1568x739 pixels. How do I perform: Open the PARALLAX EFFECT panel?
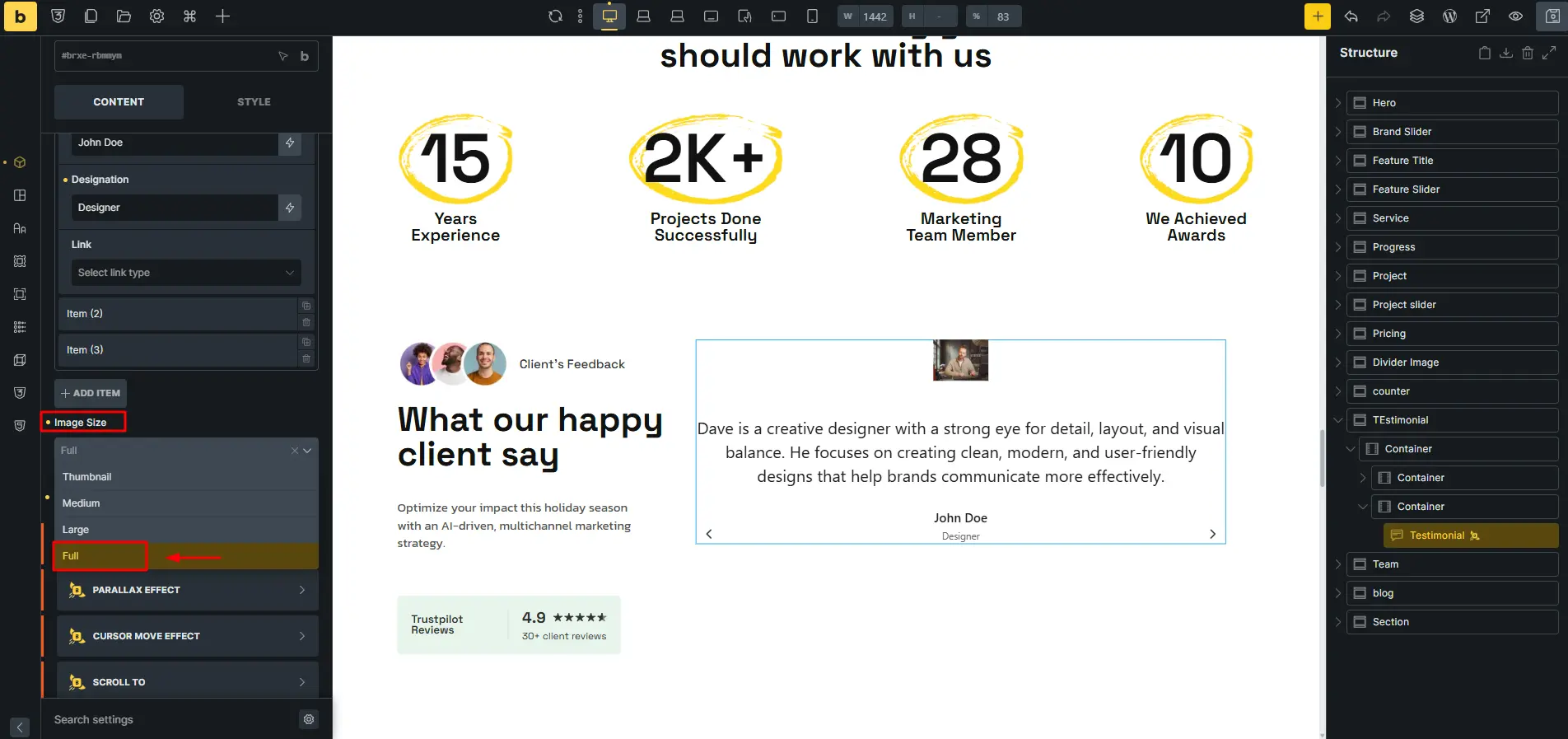coord(188,590)
